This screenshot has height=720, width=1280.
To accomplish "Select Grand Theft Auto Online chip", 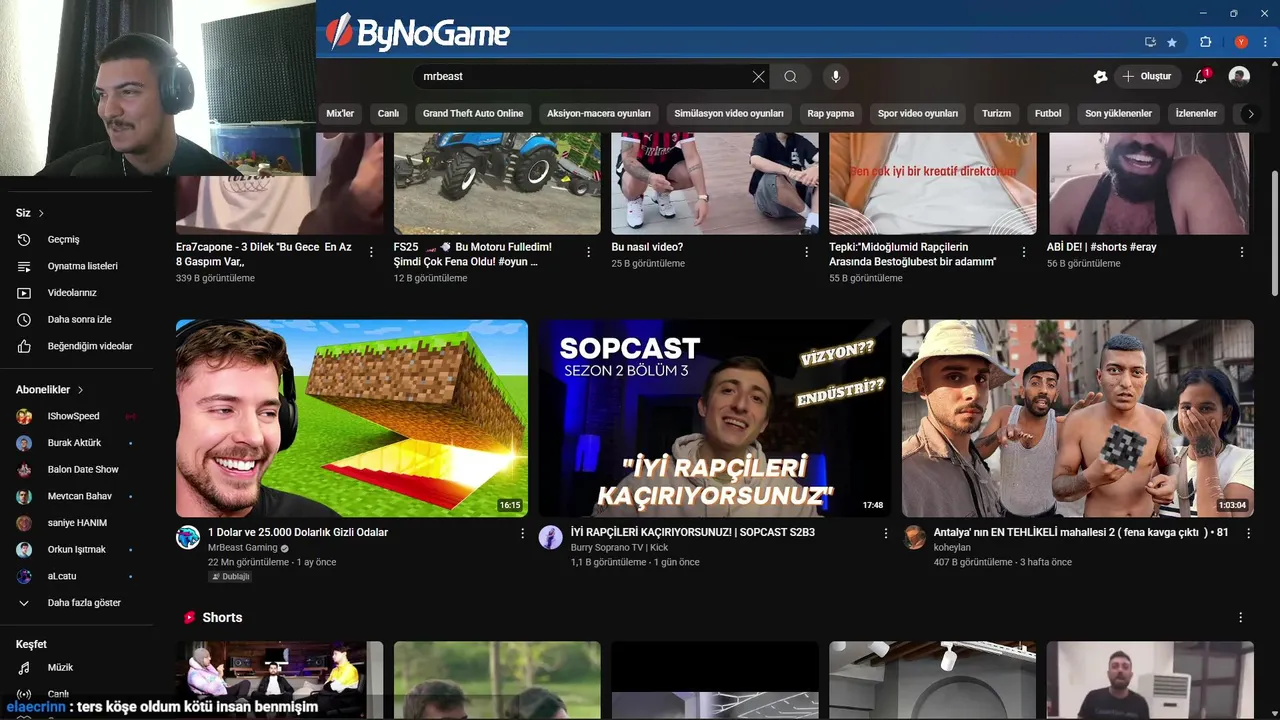I will click(473, 113).
